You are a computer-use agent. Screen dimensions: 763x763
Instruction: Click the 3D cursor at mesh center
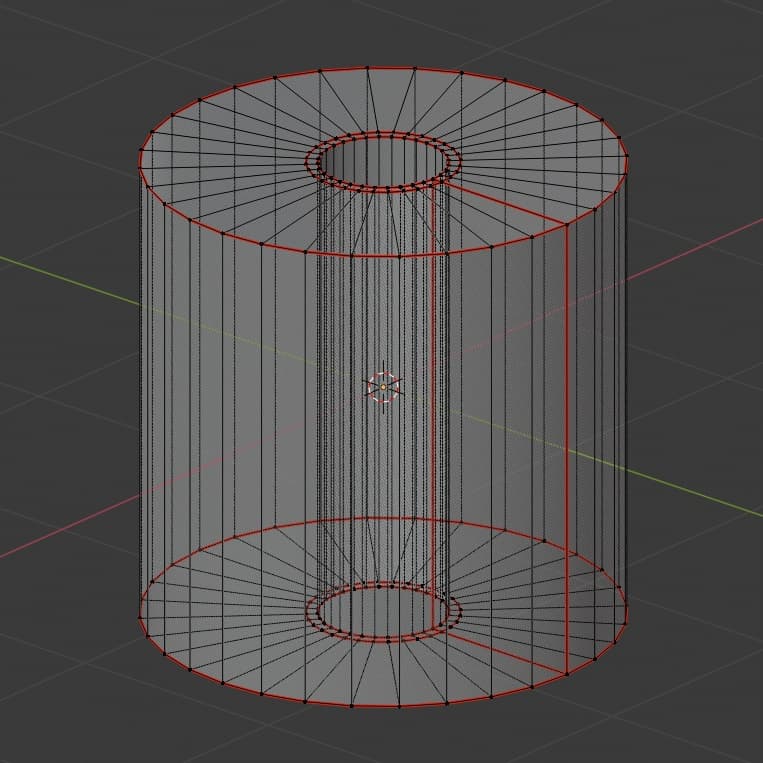click(383, 387)
